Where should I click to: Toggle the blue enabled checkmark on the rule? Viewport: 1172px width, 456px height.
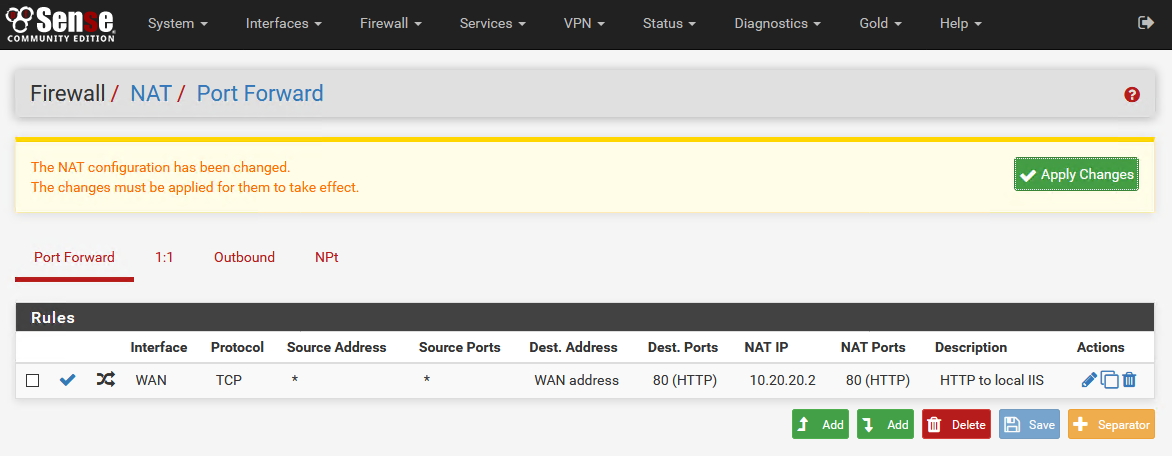[x=68, y=380]
